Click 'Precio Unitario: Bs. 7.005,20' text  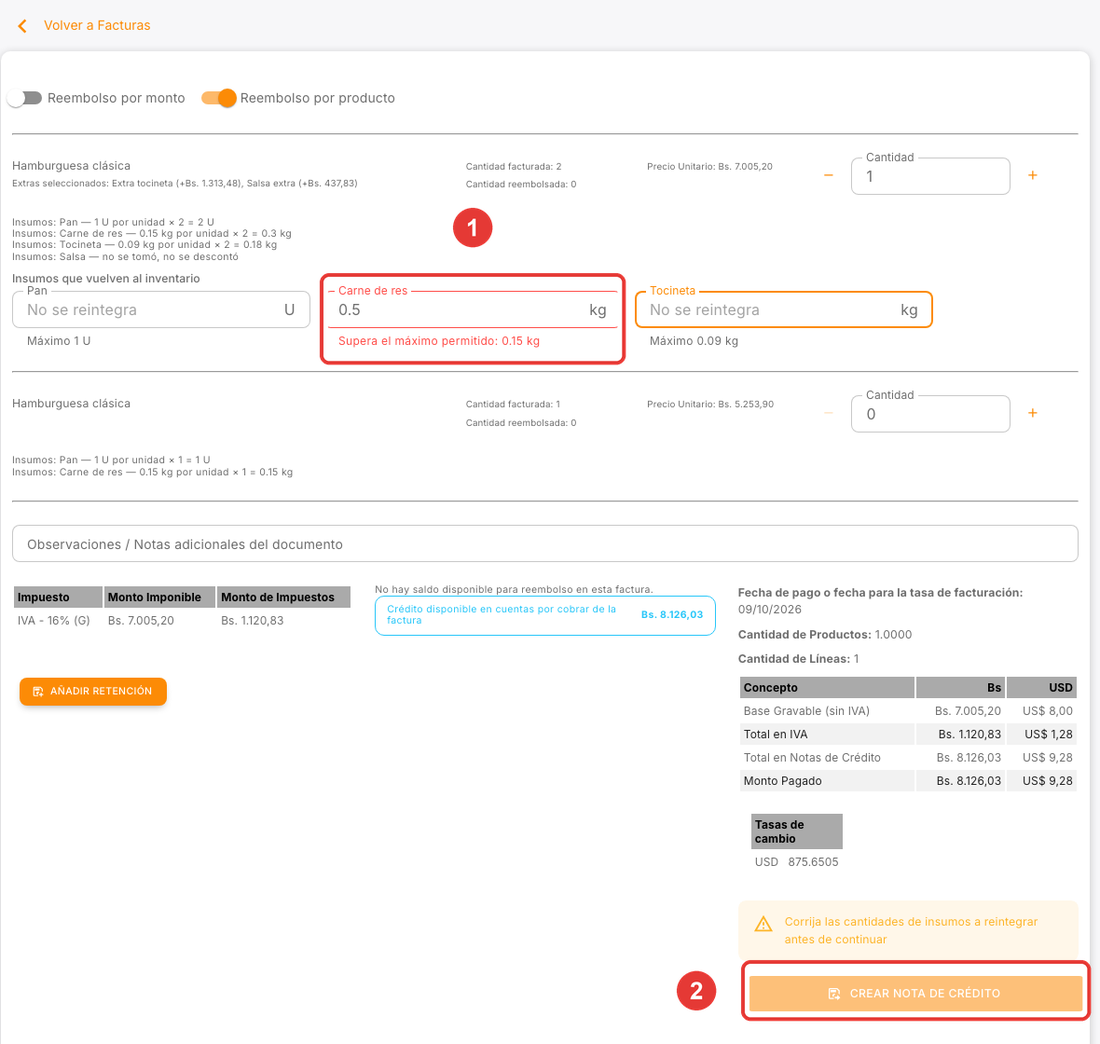pyautogui.click(x=709, y=167)
